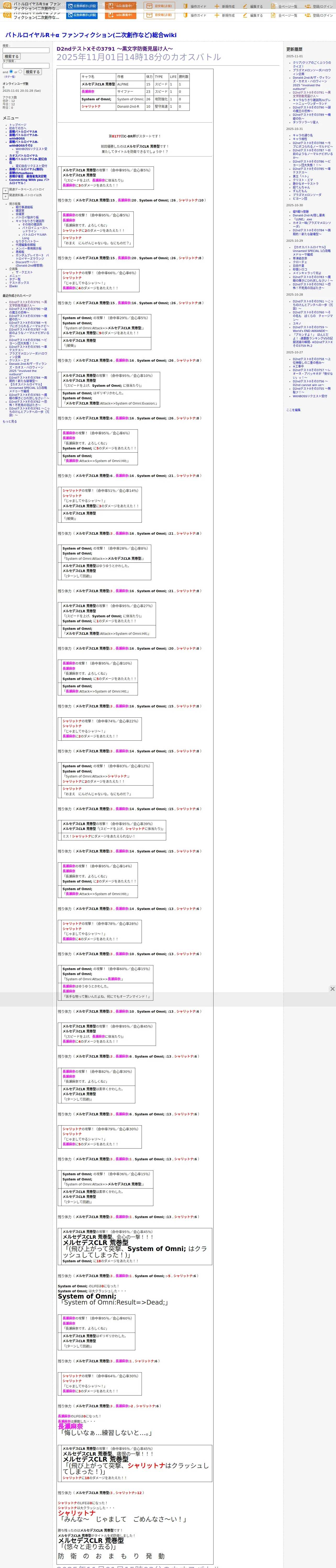Expand the 関連データベース-バトロイ section
The image size is (336, 1568).
5,191
